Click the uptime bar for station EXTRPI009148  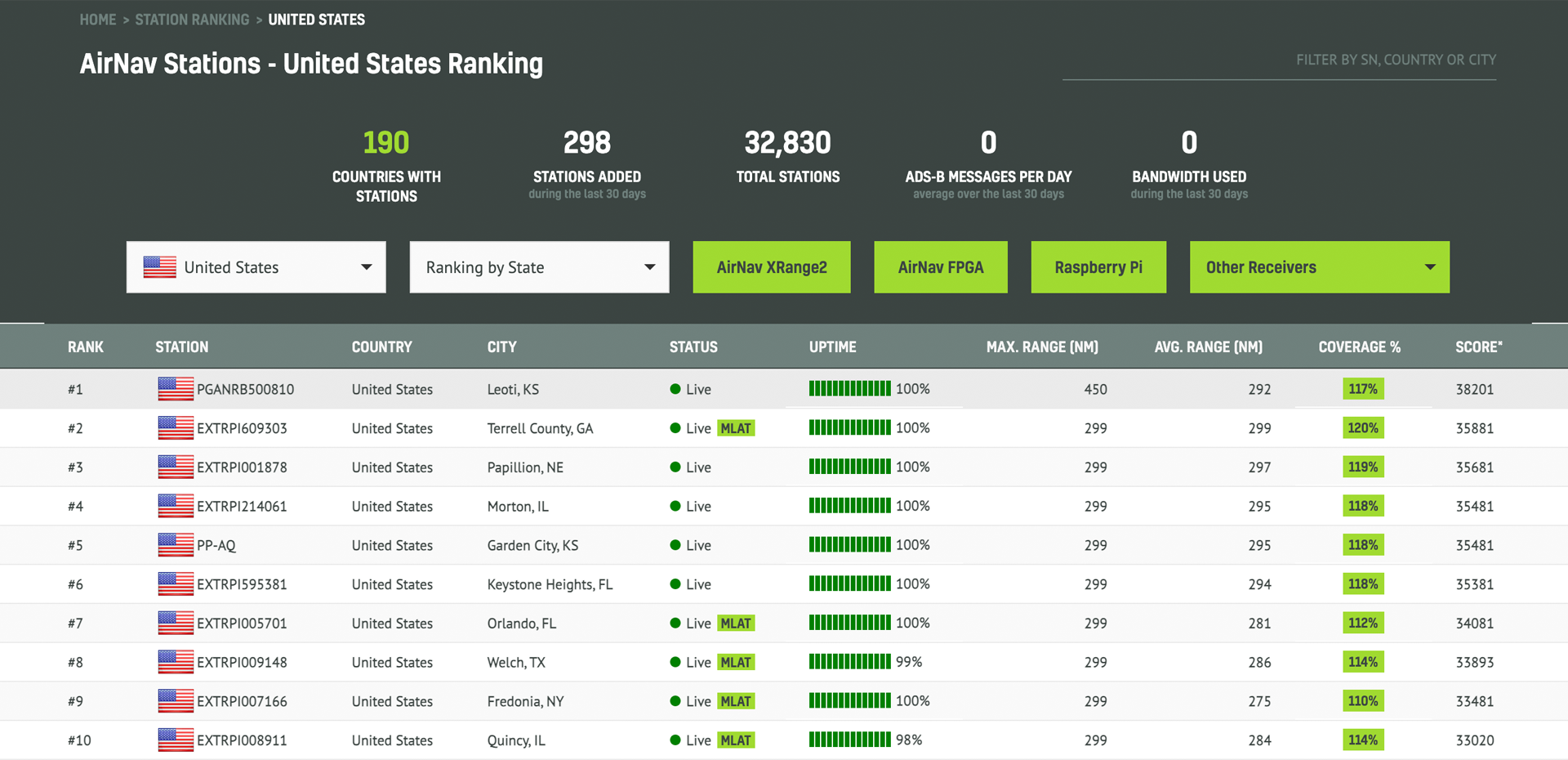[x=849, y=662]
